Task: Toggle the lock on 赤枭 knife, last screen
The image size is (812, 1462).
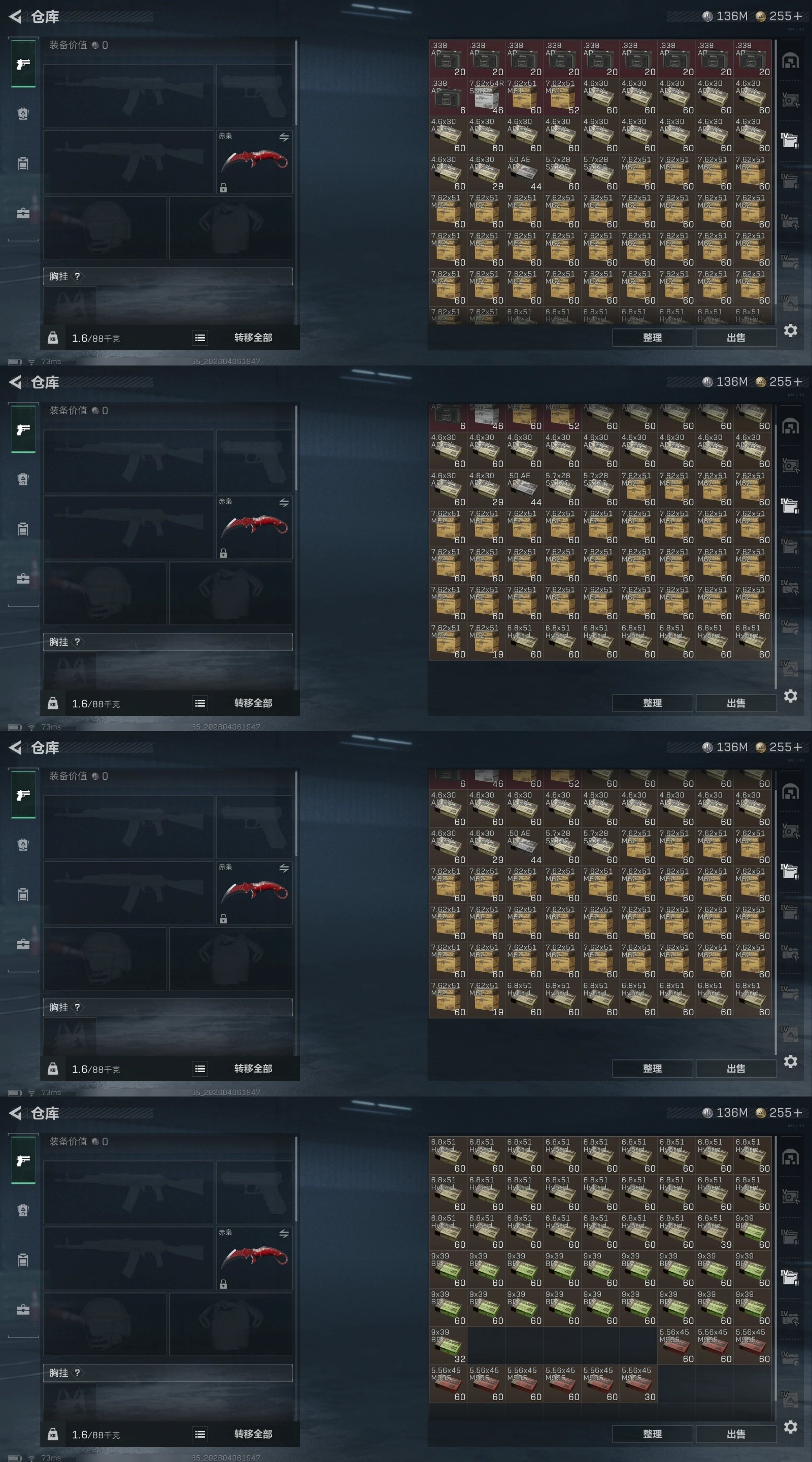Action: (223, 1284)
